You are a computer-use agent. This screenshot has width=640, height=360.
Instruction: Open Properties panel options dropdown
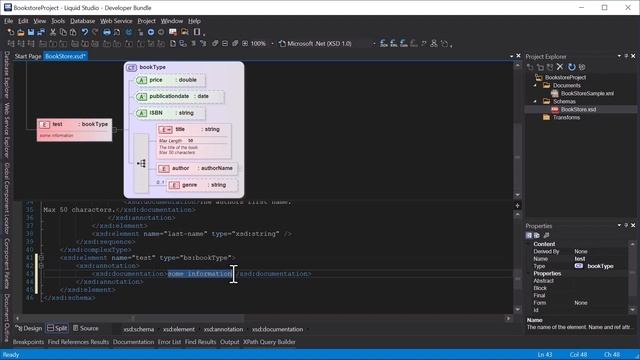[x=619, y=225]
